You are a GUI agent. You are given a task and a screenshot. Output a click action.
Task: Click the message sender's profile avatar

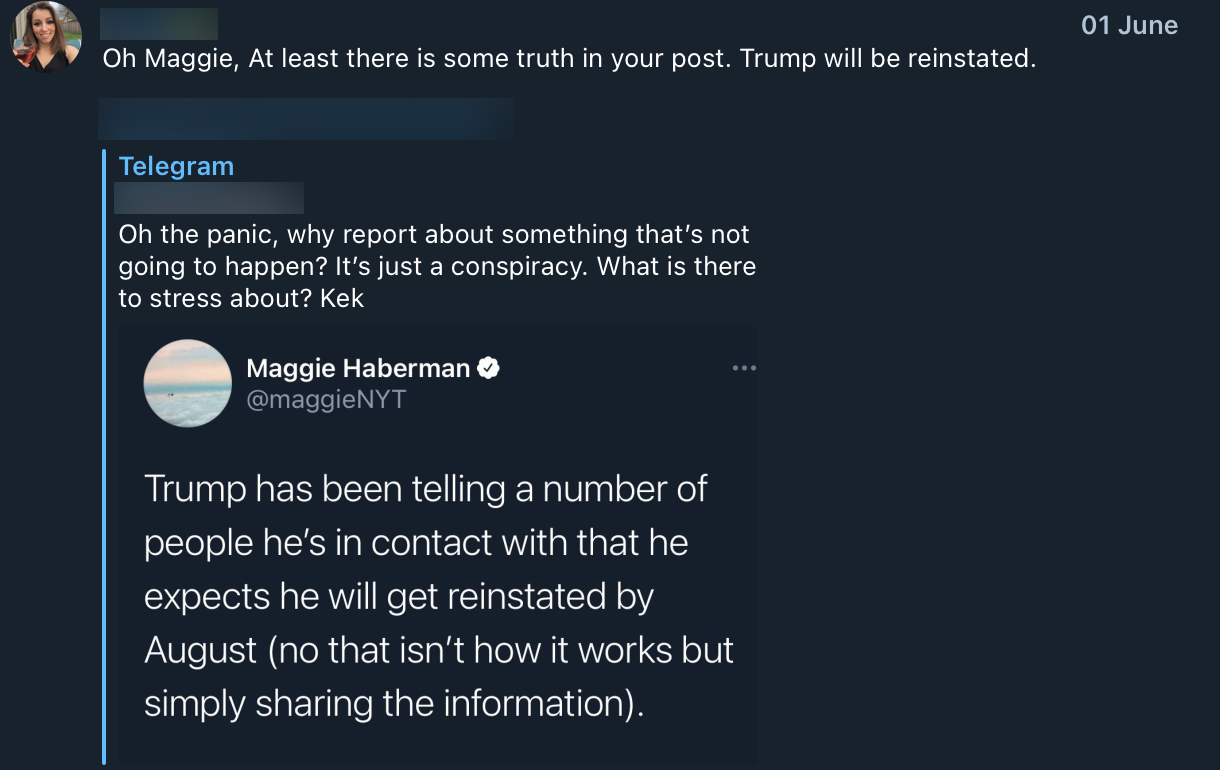pyautogui.click(x=46, y=37)
